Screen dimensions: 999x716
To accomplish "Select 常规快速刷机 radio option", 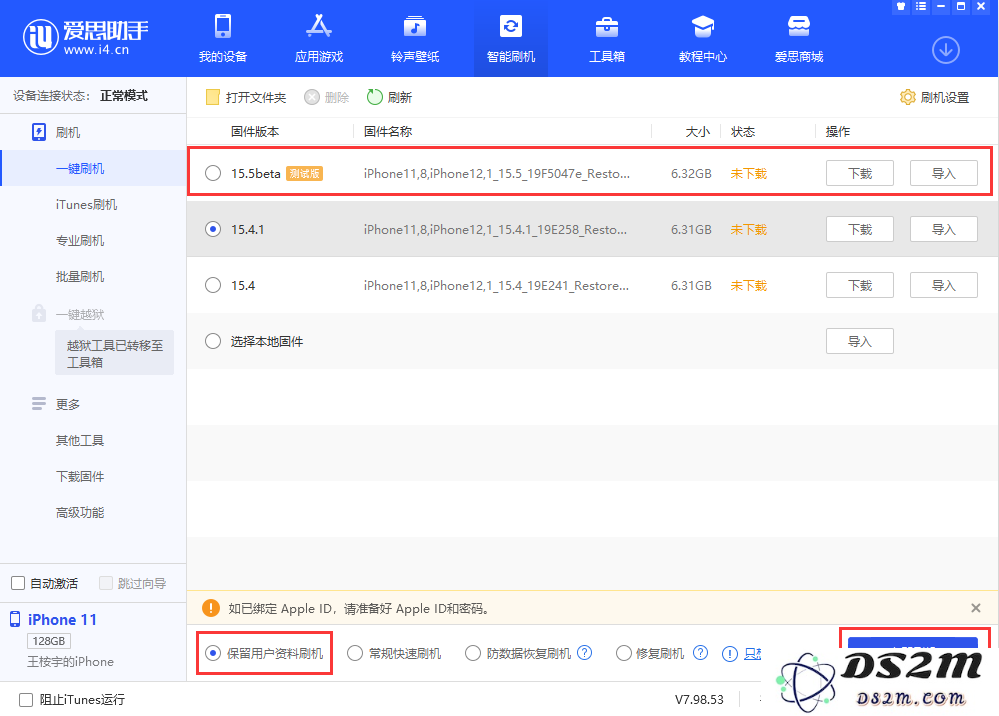I will (355, 653).
